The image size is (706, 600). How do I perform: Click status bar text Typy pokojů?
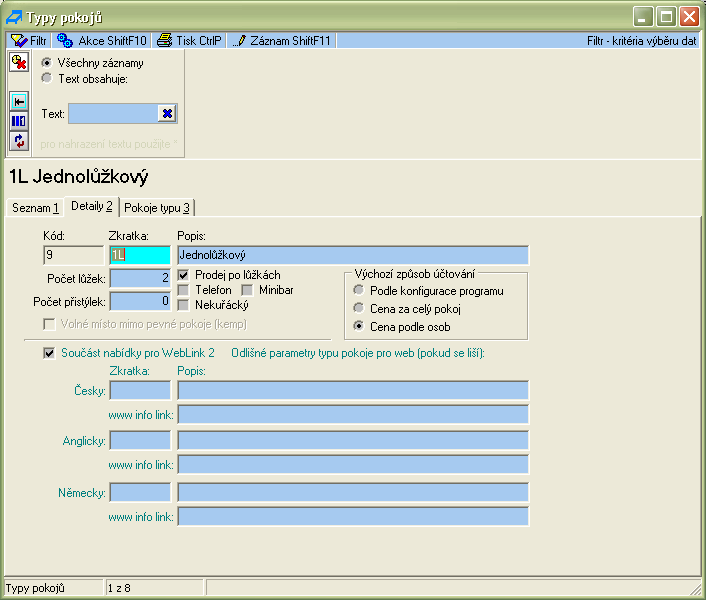35,588
